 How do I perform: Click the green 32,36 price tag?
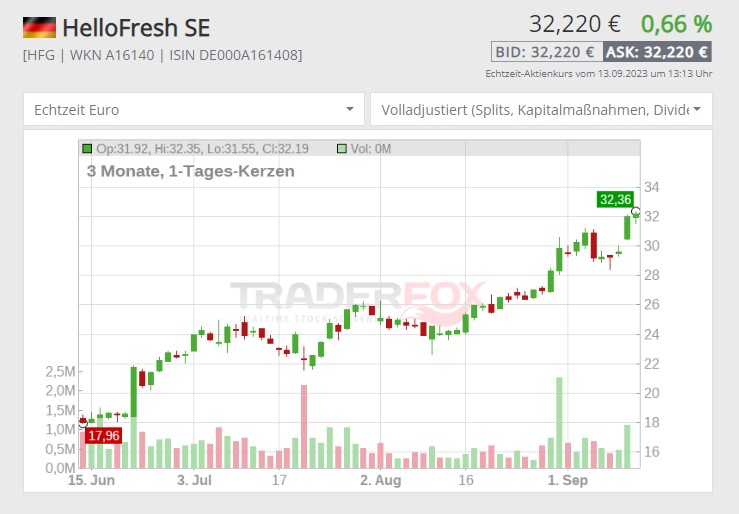pyautogui.click(x=615, y=200)
